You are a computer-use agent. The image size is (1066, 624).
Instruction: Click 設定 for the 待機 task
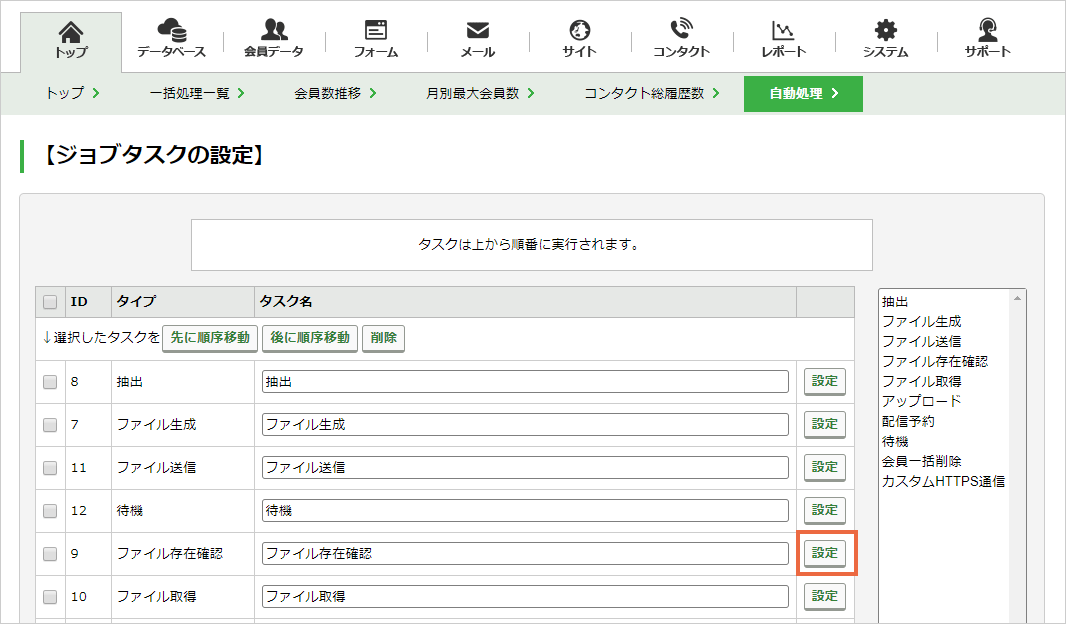click(825, 510)
